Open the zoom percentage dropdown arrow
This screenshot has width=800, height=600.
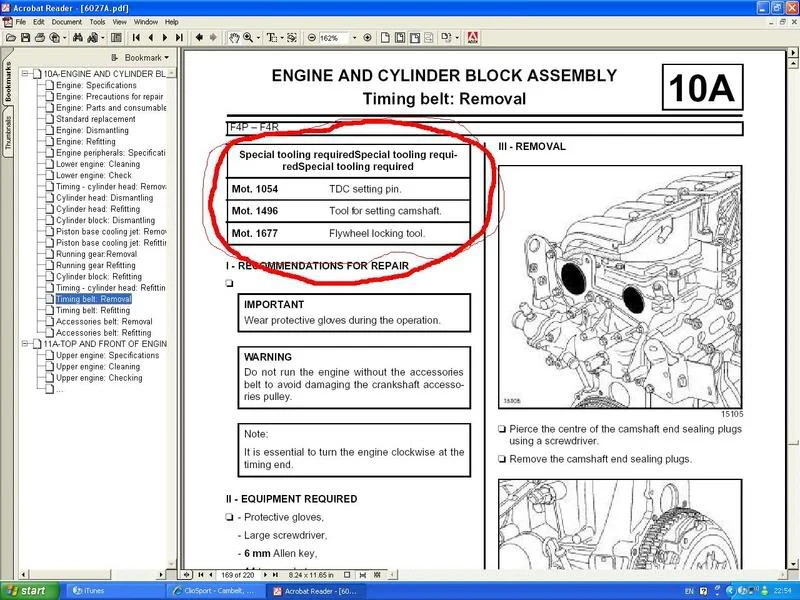pyautogui.click(x=354, y=38)
